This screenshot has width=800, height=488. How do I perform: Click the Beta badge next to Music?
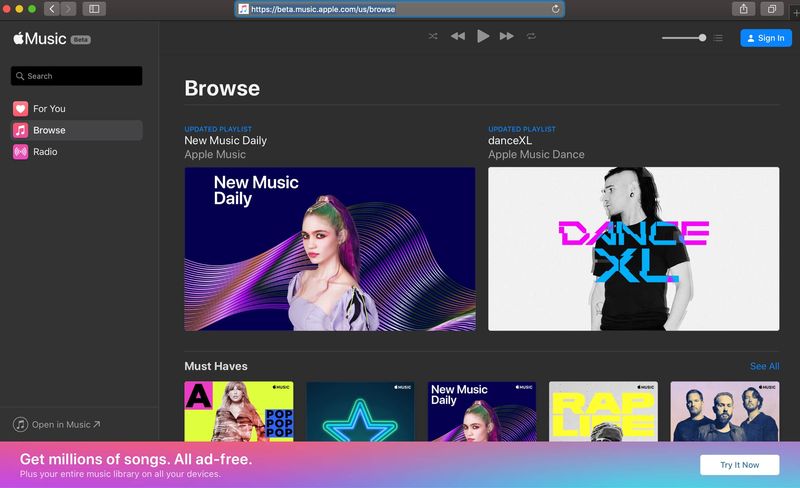(x=81, y=40)
